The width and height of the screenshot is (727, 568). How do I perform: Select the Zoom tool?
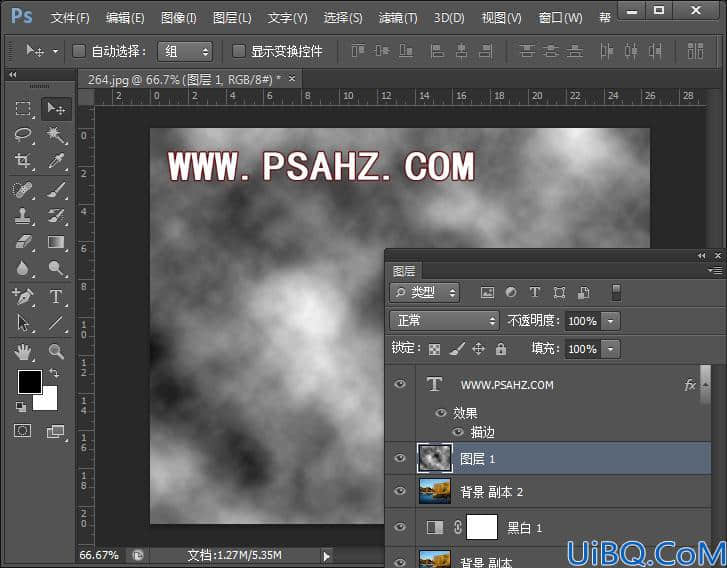(56, 352)
